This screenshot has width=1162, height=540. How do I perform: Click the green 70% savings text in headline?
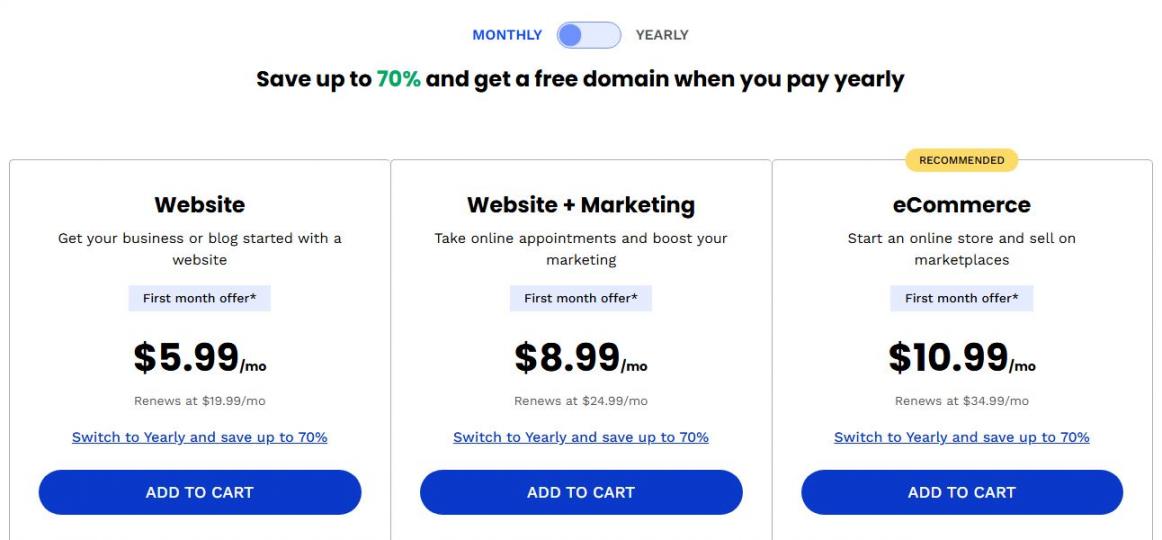coord(398,79)
